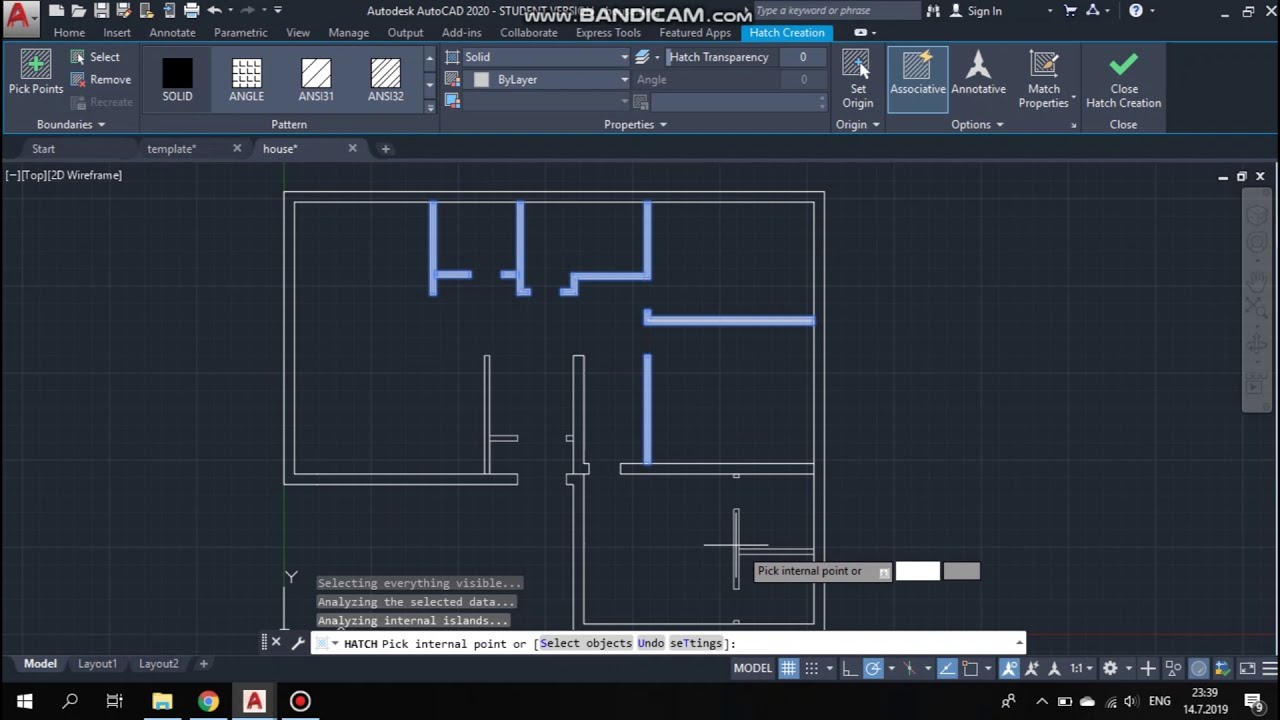Image resolution: width=1280 pixels, height=720 pixels.
Task: Select the ANSI31 hatch pattern swatch
Action: tap(316, 80)
